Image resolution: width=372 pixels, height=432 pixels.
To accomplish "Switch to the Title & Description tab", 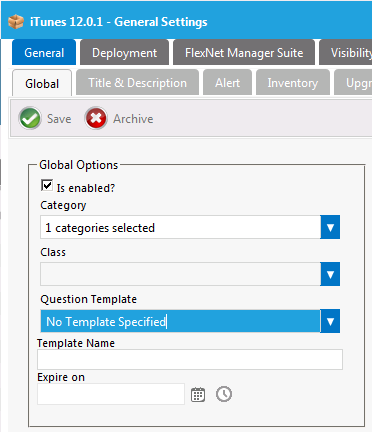I will [137, 83].
